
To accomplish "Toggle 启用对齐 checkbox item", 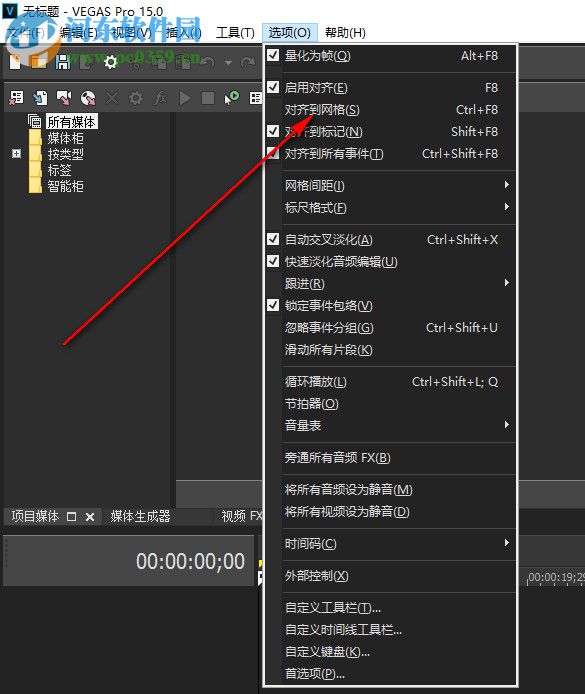I will pyautogui.click(x=391, y=88).
